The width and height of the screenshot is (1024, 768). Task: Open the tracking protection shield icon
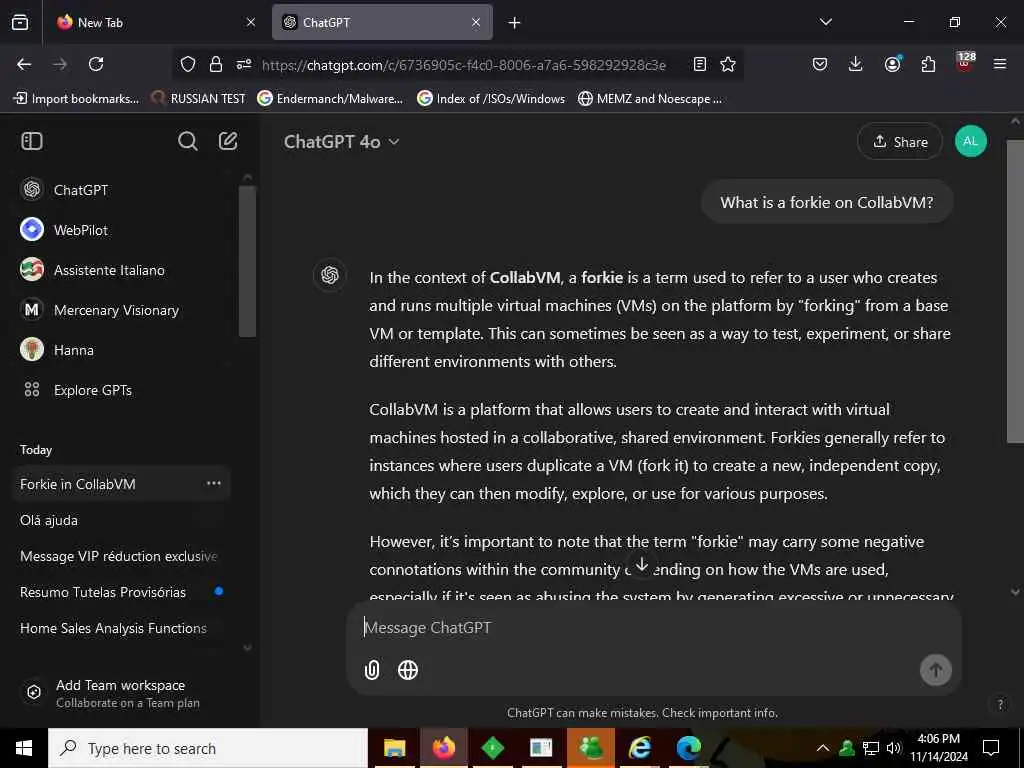click(188, 64)
